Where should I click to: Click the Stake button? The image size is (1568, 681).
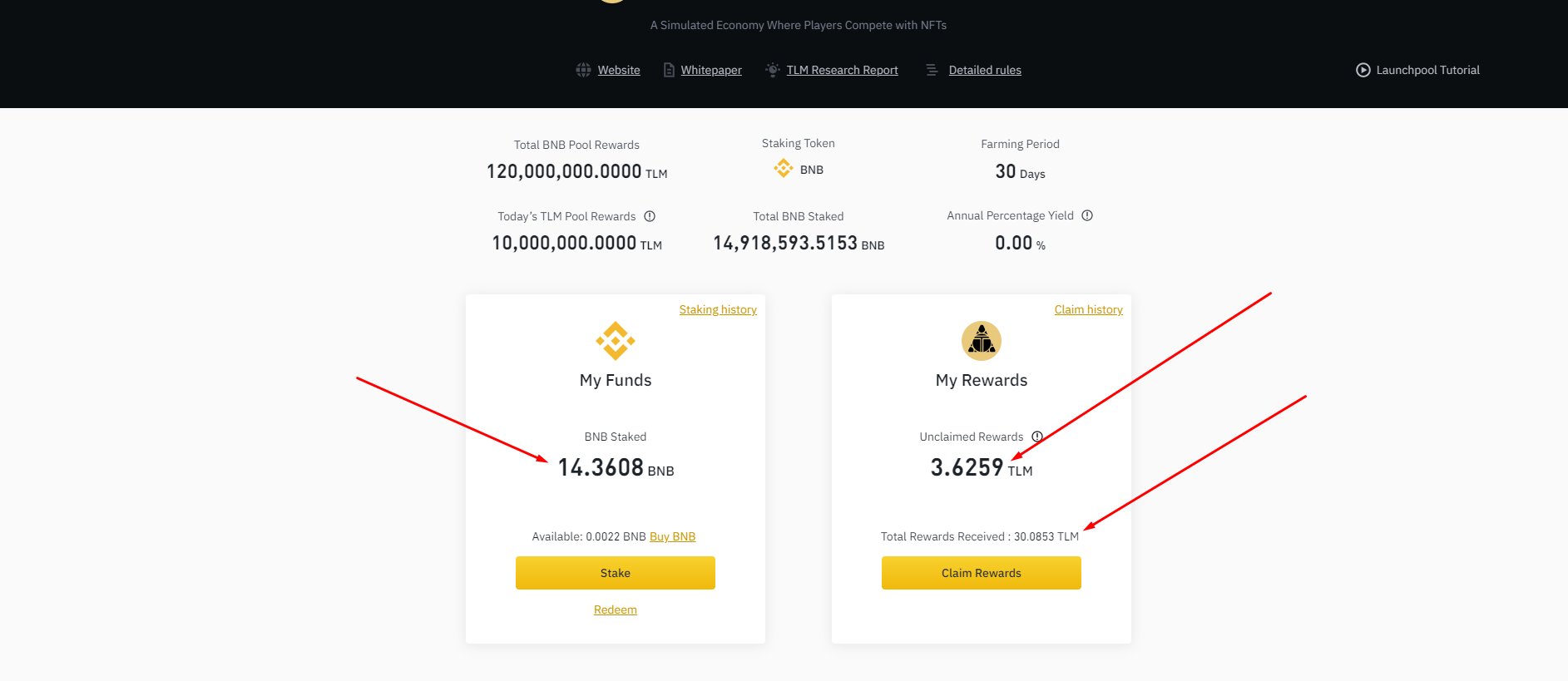616,573
